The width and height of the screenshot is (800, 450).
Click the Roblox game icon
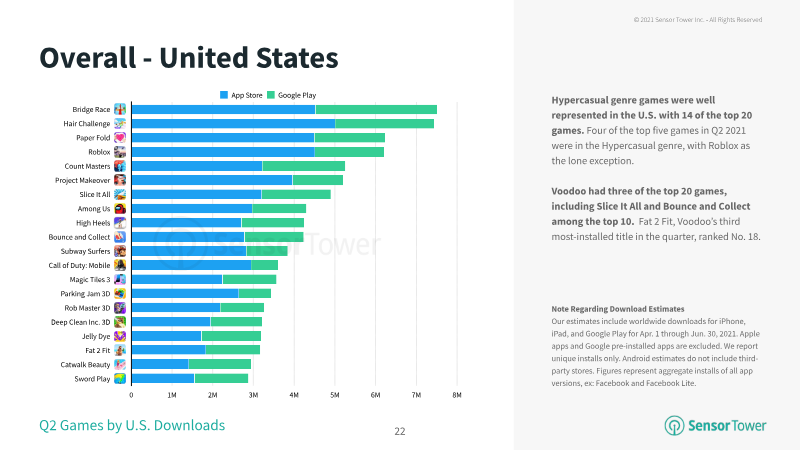coord(120,152)
